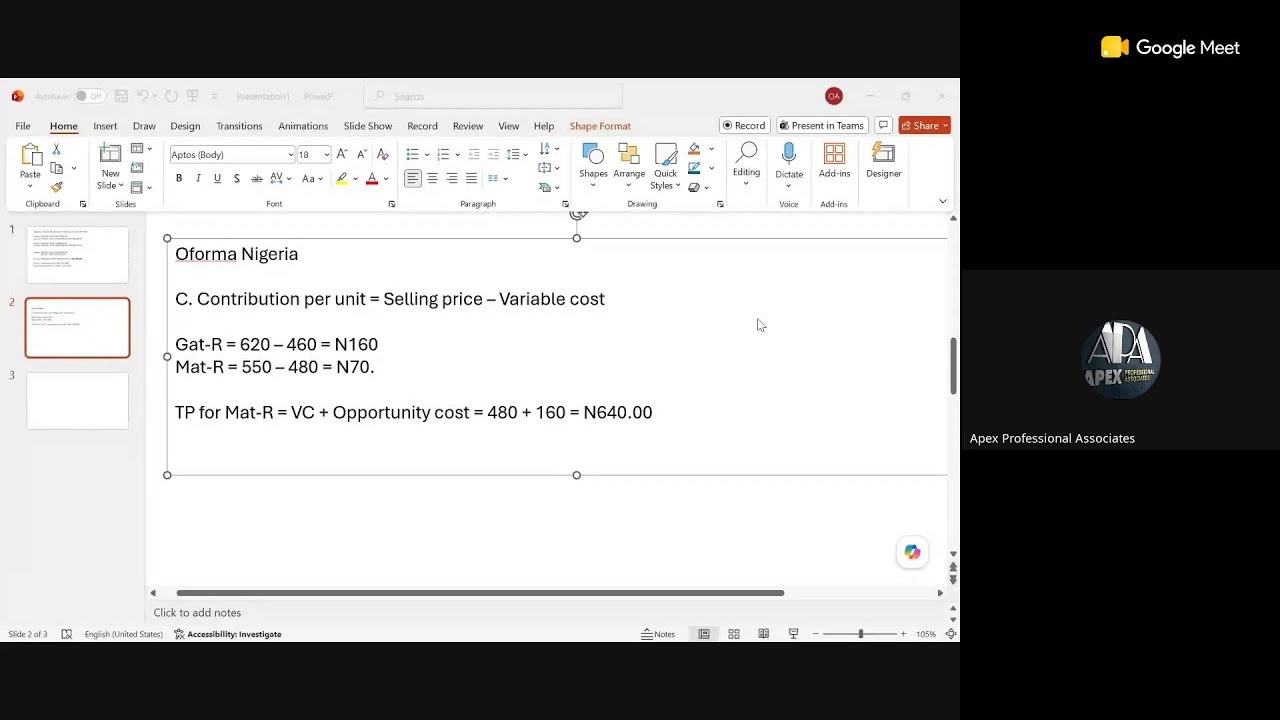1280x720 pixels.
Task: Switch to the Design tab
Action: click(185, 126)
